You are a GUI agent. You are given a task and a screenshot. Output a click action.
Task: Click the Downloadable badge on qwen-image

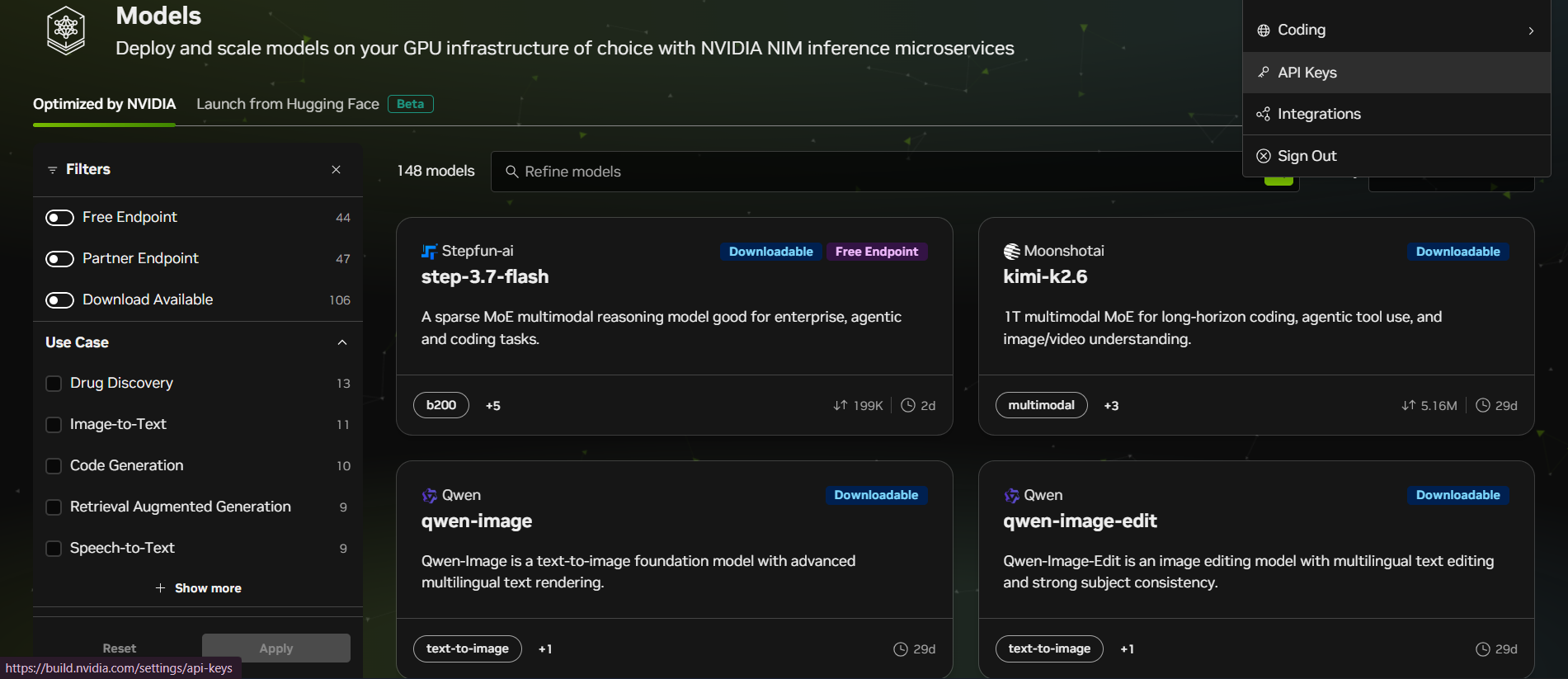[x=876, y=495]
